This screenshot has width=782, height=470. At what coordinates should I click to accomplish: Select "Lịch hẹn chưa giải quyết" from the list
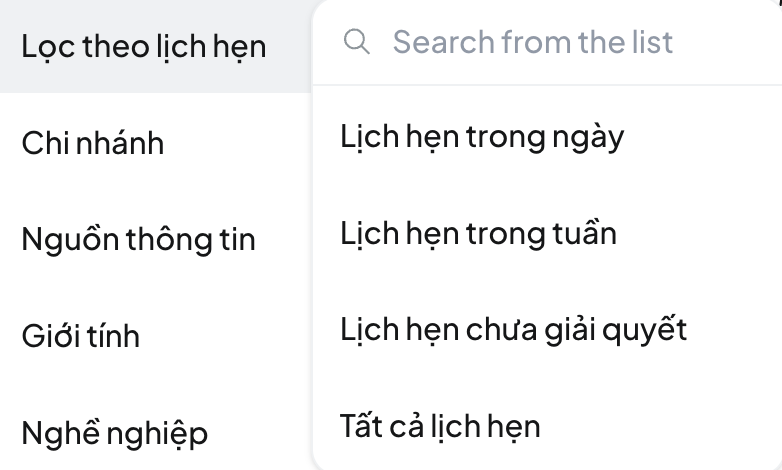[x=513, y=329]
